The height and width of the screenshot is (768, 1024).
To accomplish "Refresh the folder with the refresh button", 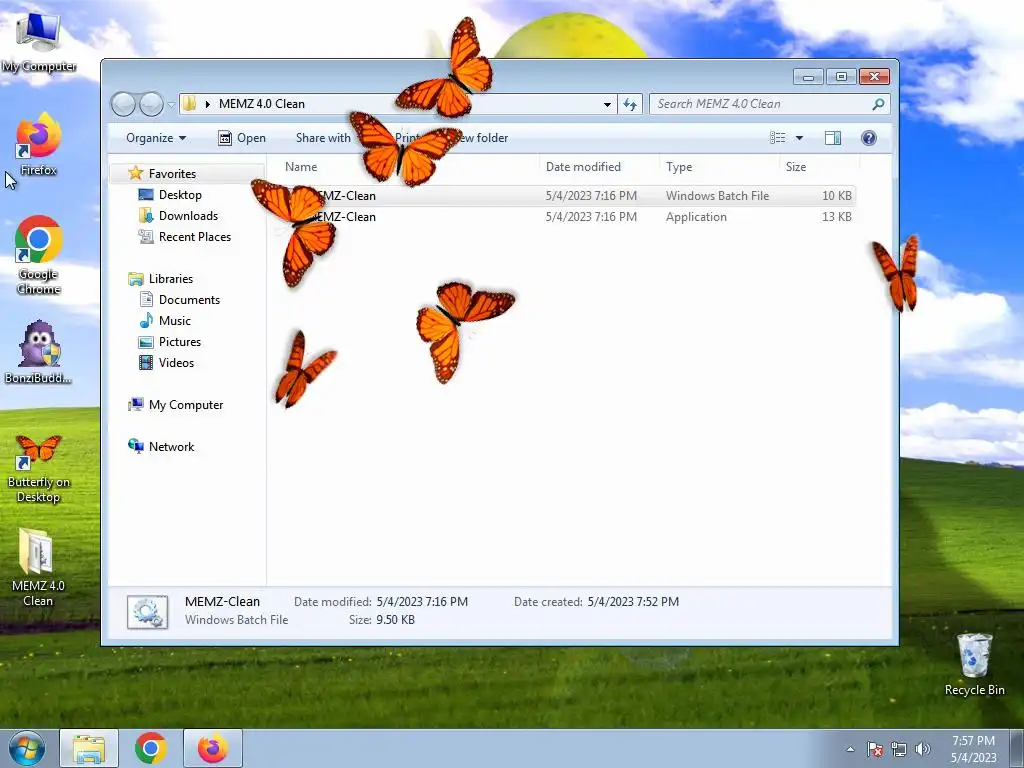I will coord(630,104).
